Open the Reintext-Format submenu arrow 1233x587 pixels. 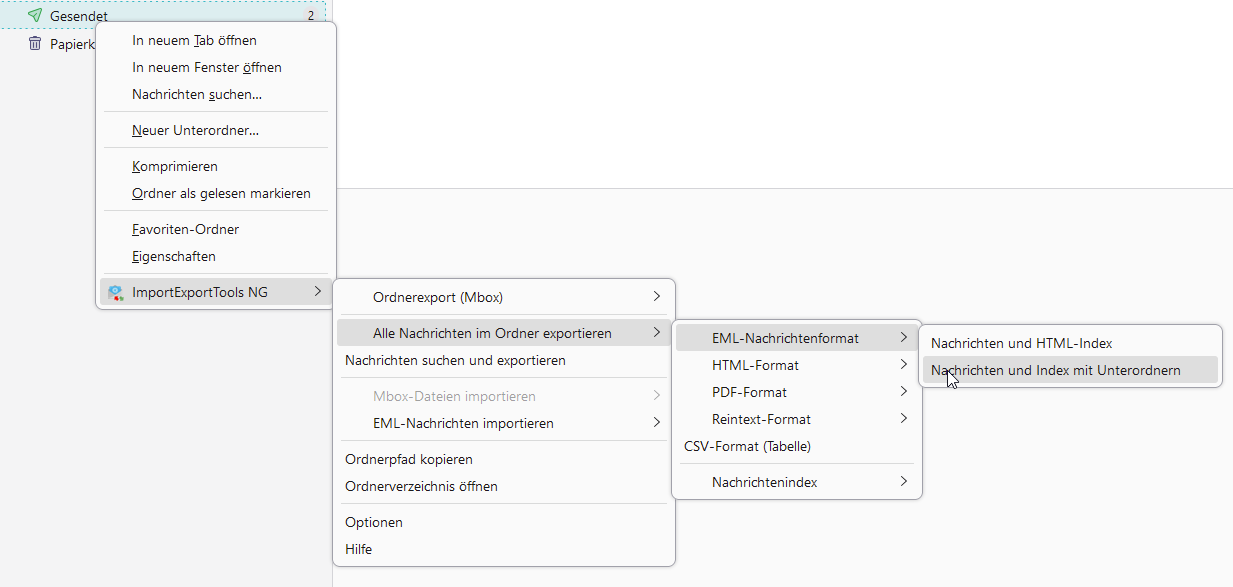(x=903, y=419)
